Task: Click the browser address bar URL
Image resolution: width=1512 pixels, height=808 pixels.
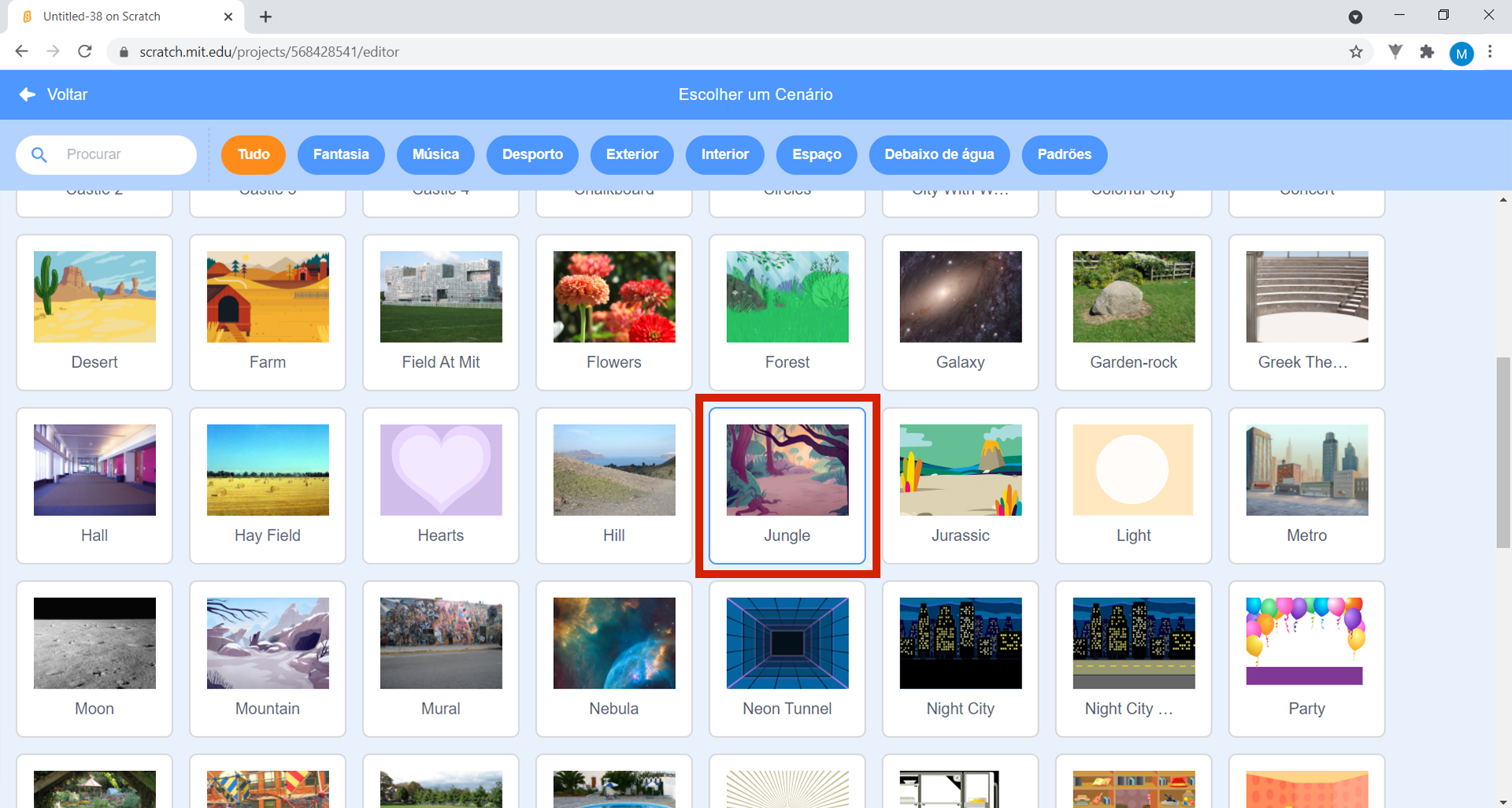Action: [x=269, y=52]
